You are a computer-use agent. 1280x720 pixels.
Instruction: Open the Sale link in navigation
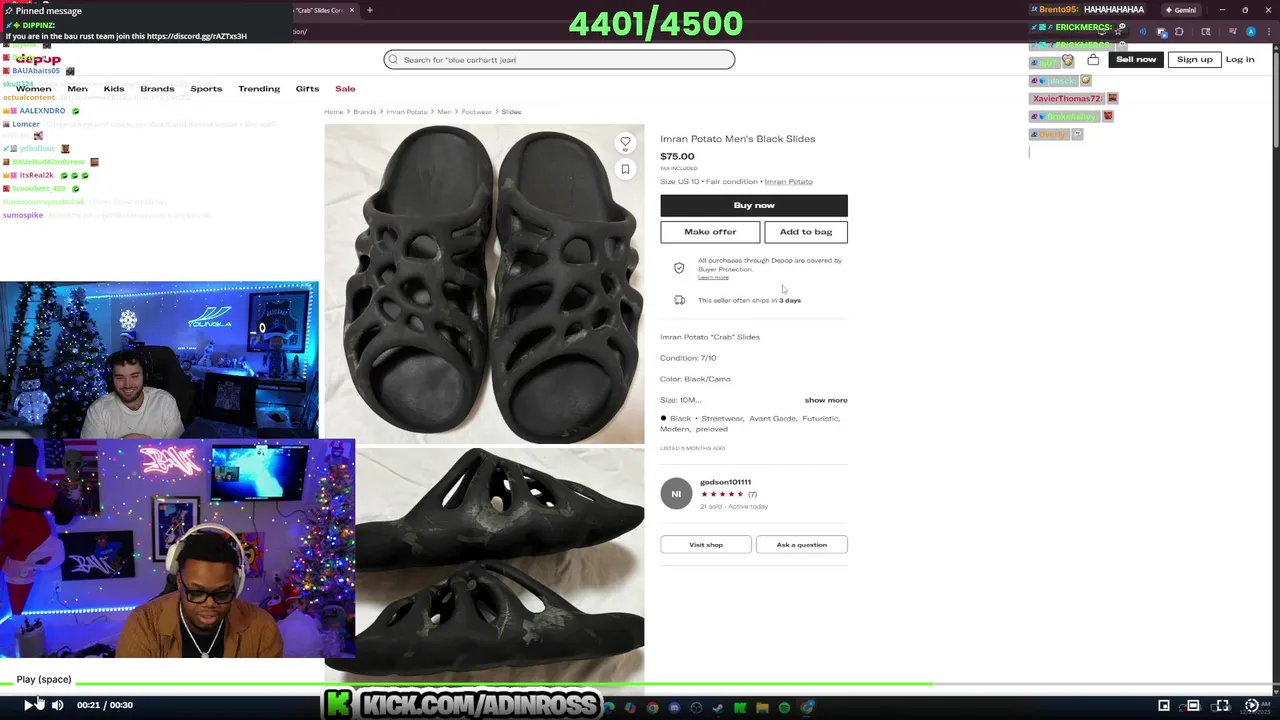pos(345,89)
